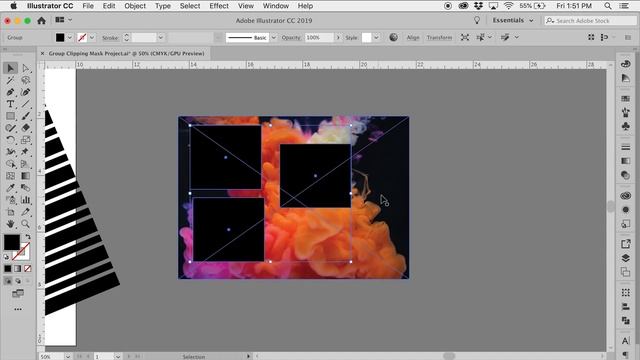Enable Draw Normal mode

tap(8, 281)
